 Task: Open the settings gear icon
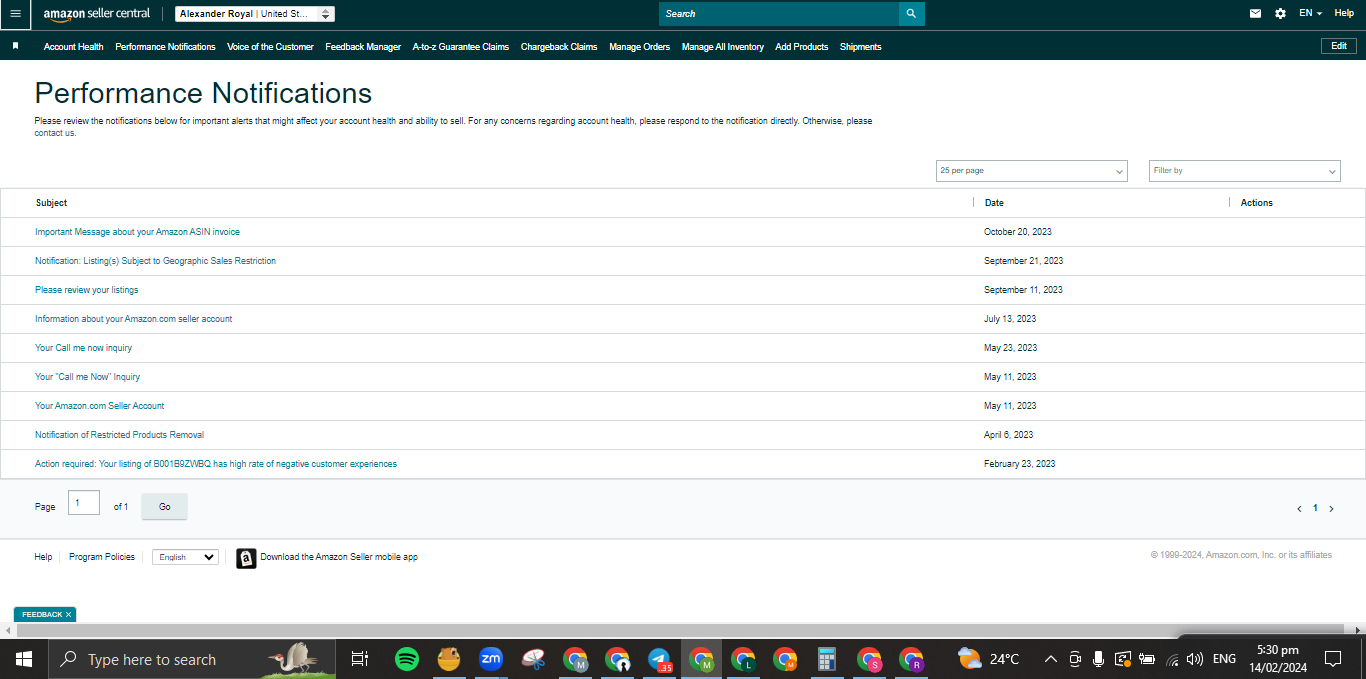click(1280, 14)
